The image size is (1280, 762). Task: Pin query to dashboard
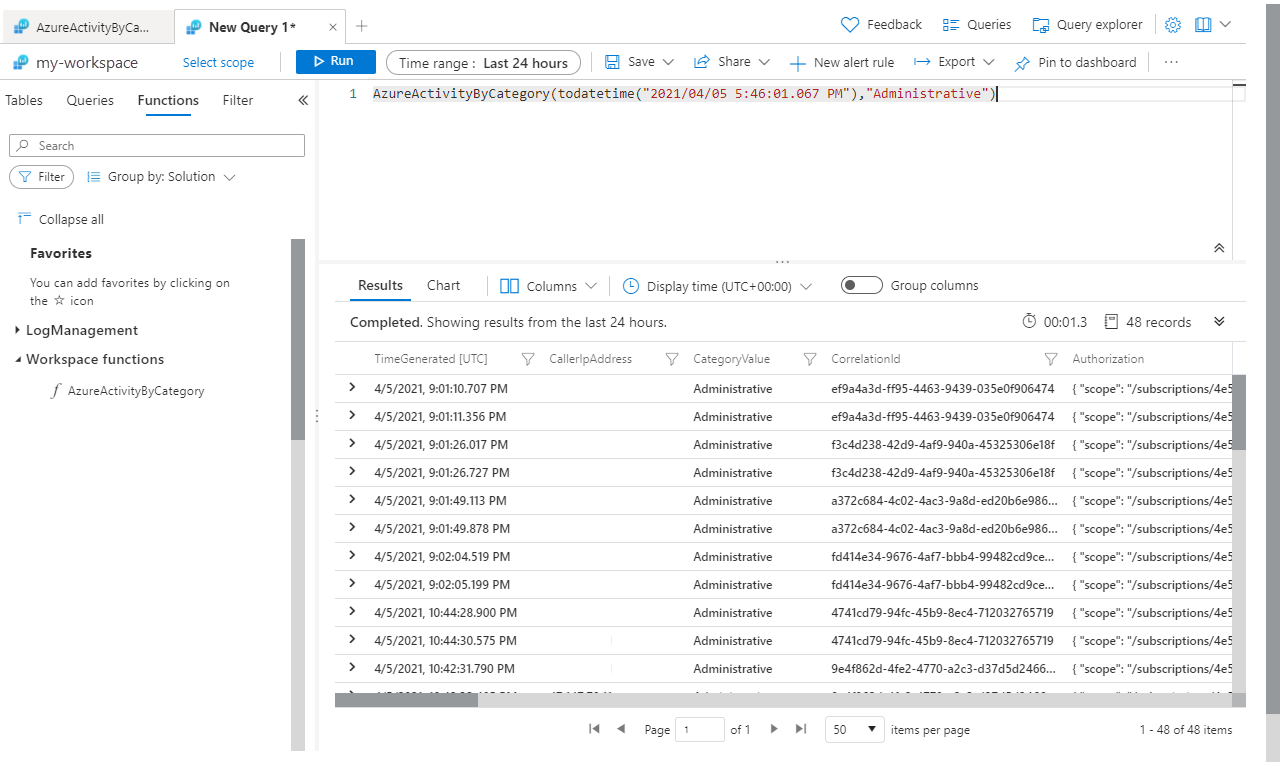(x=1075, y=62)
